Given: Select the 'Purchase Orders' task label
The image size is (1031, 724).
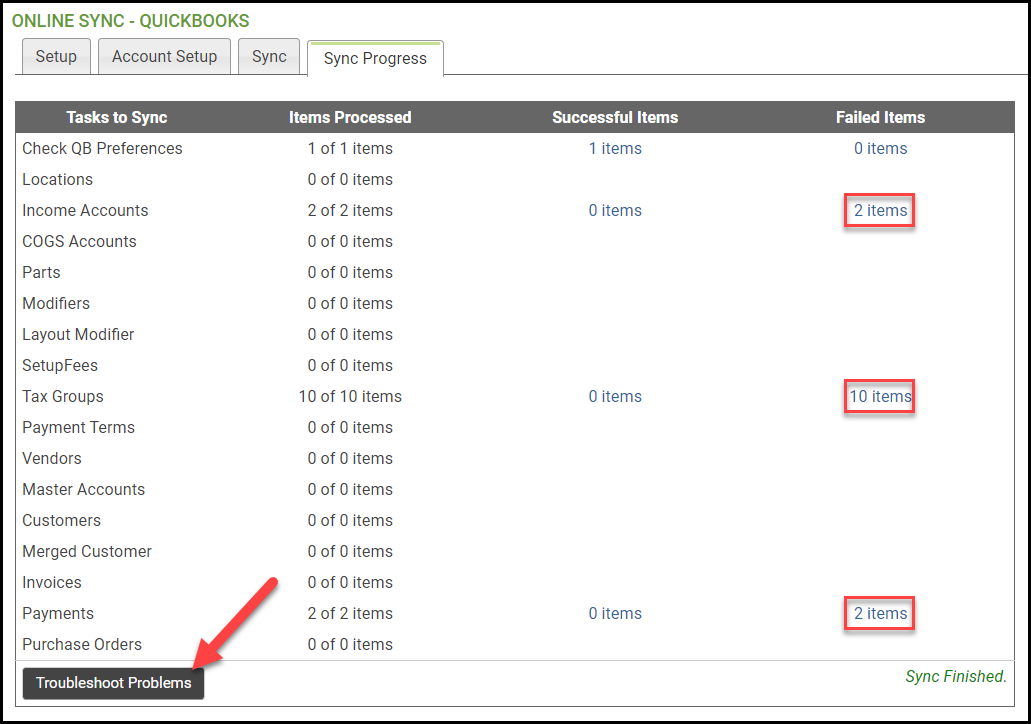Looking at the screenshot, I should coord(82,644).
